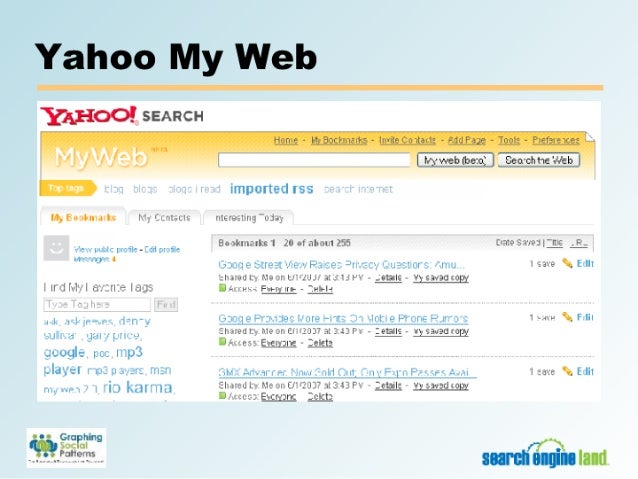The image size is (638, 479).
Task: Click the Find tag button
Action: tap(166, 304)
